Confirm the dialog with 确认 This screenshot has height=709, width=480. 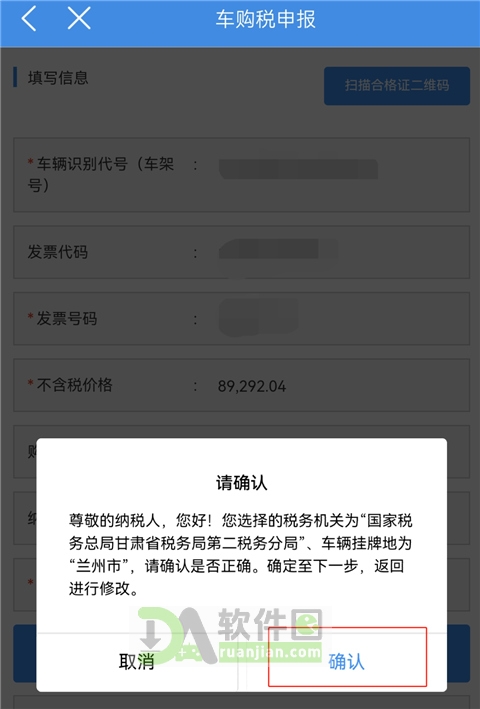[x=347, y=662]
